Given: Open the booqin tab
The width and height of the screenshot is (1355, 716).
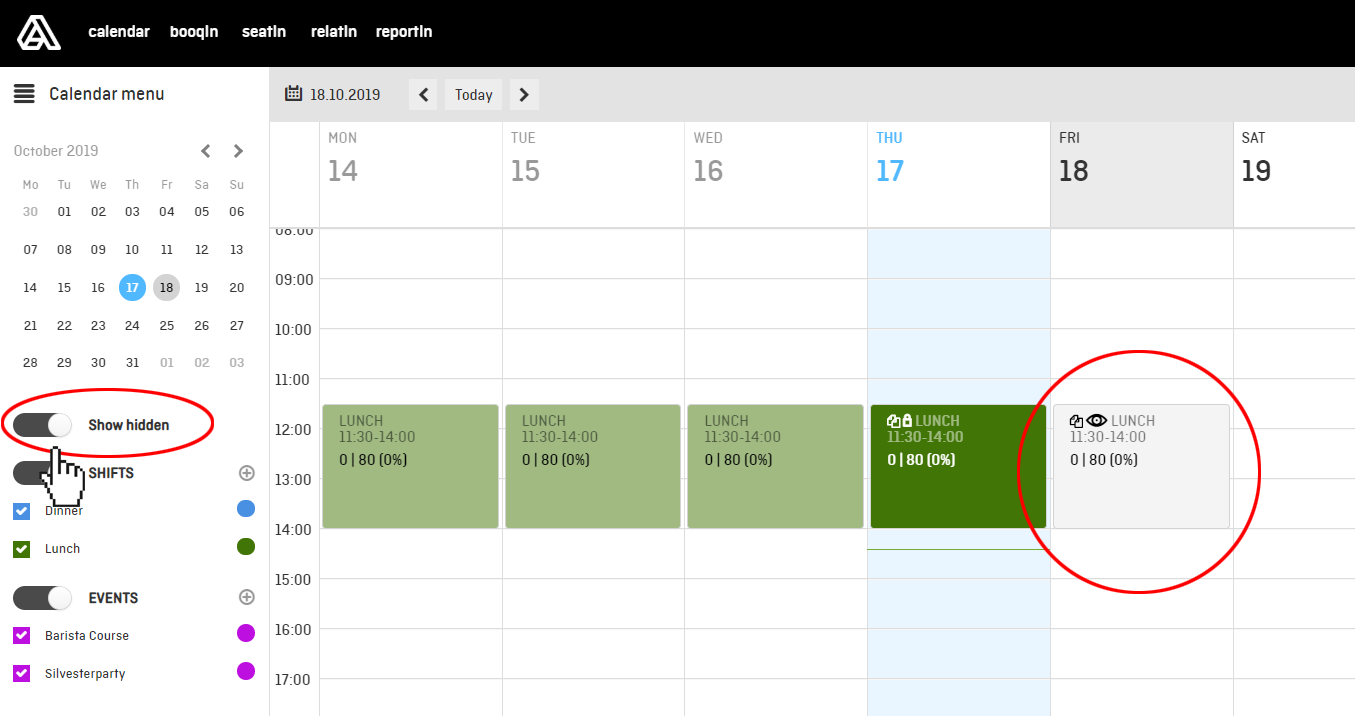Looking at the screenshot, I should coord(194,32).
